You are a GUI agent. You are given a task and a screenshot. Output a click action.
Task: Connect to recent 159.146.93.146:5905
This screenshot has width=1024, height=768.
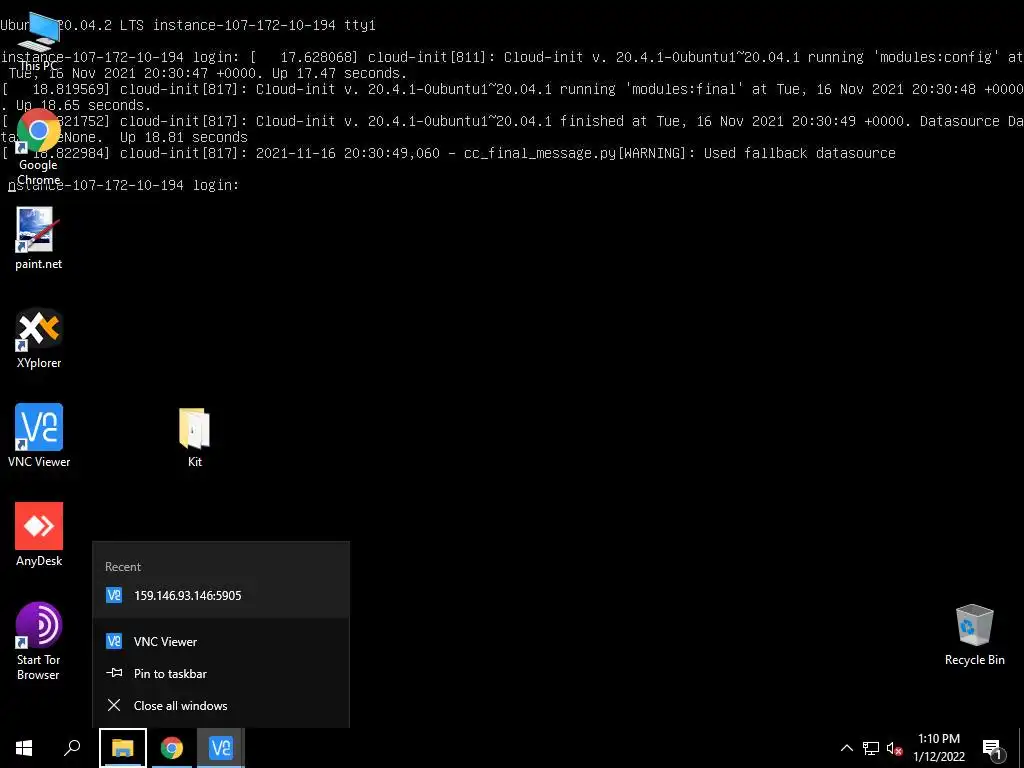(221, 596)
